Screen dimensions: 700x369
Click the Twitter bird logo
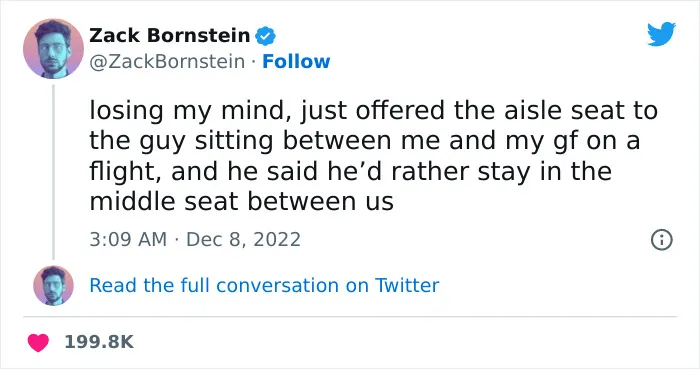[661, 33]
